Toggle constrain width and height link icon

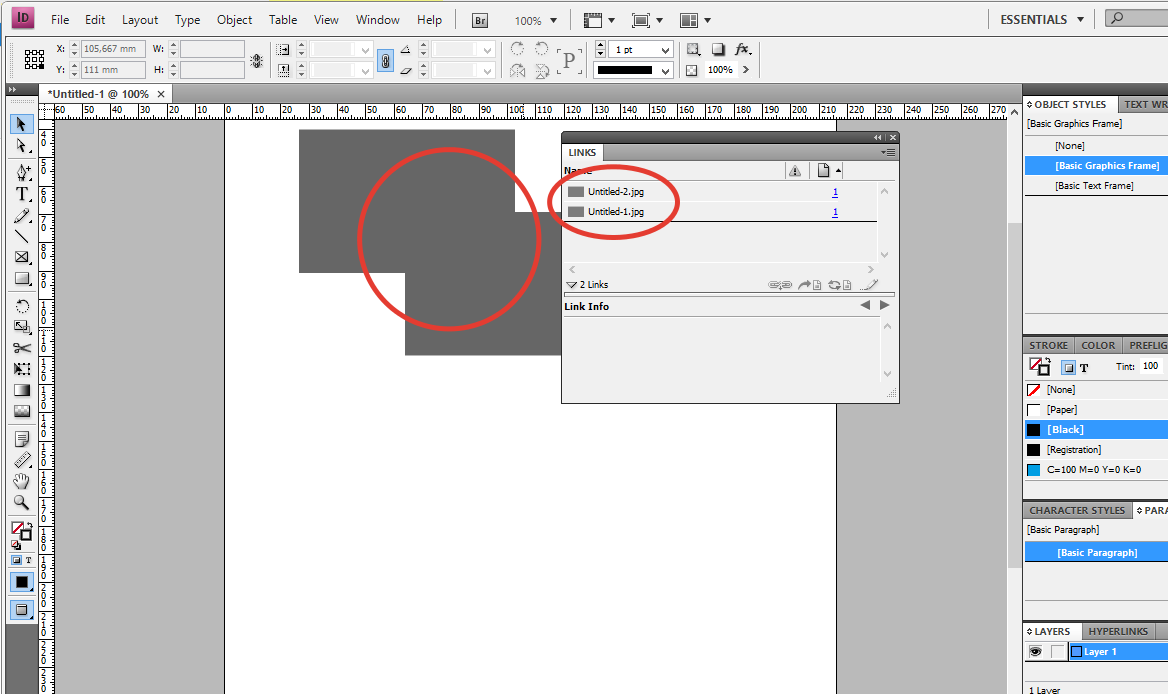[x=257, y=60]
